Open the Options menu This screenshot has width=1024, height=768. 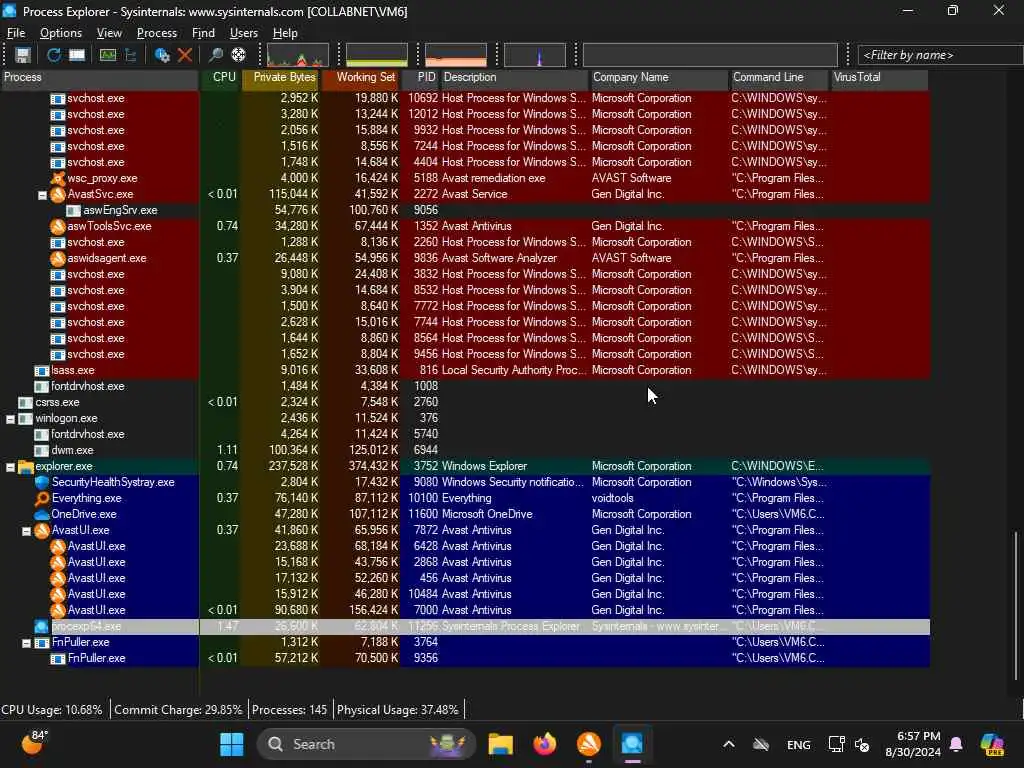pyautogui.click(x=61, y=33)
